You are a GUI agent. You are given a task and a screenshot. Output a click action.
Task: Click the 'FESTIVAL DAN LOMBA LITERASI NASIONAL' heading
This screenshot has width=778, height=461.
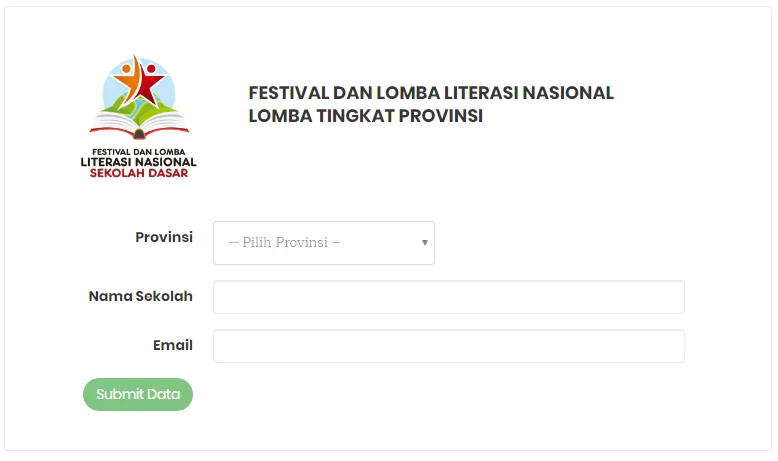pyautogui.click(x=431, y=93)
